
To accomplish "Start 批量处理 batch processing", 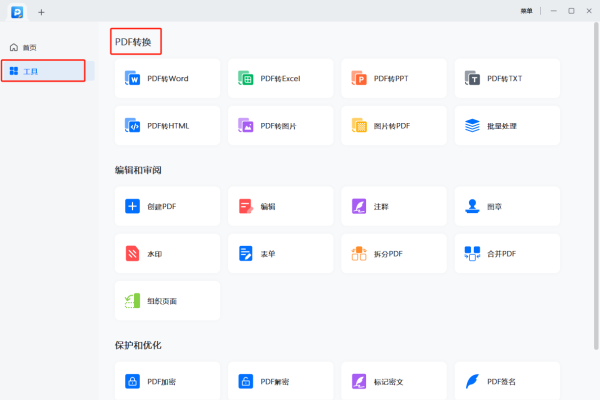I will coord(506,126).
